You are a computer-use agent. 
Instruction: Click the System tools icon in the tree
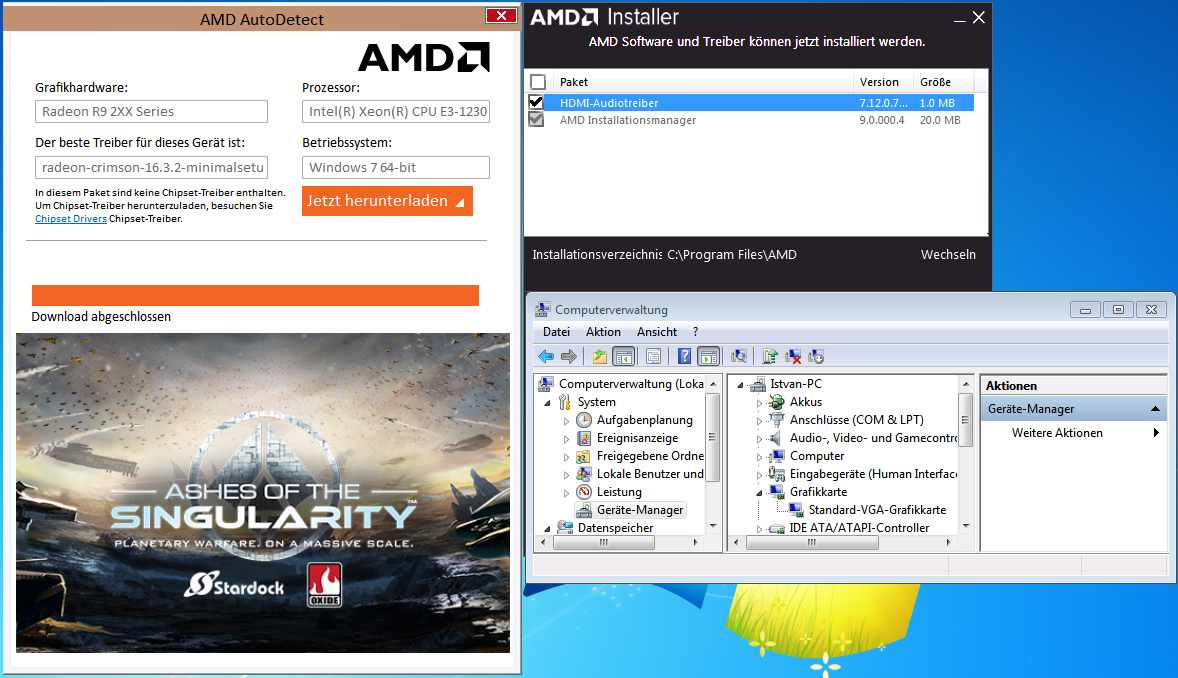tap(564, 402)
